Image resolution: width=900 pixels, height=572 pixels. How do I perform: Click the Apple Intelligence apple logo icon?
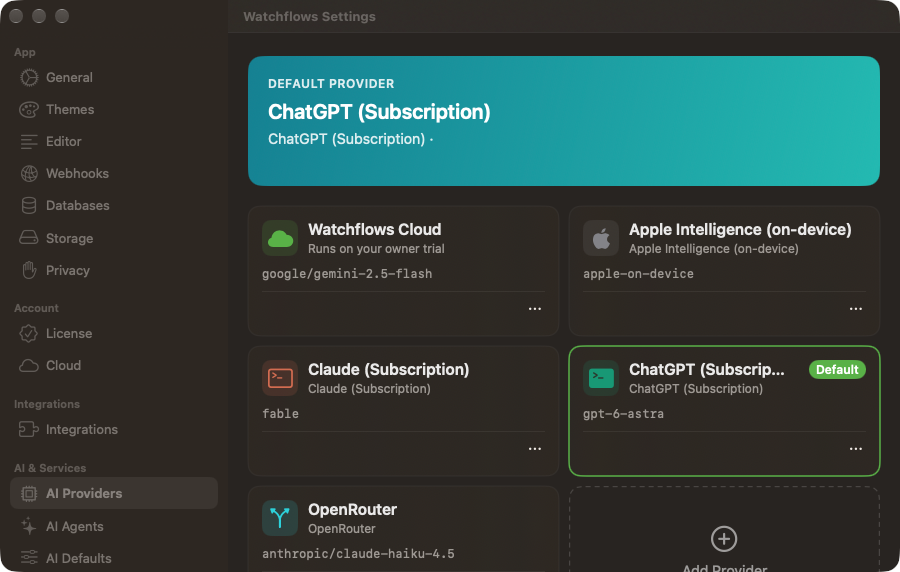[601, 238]
